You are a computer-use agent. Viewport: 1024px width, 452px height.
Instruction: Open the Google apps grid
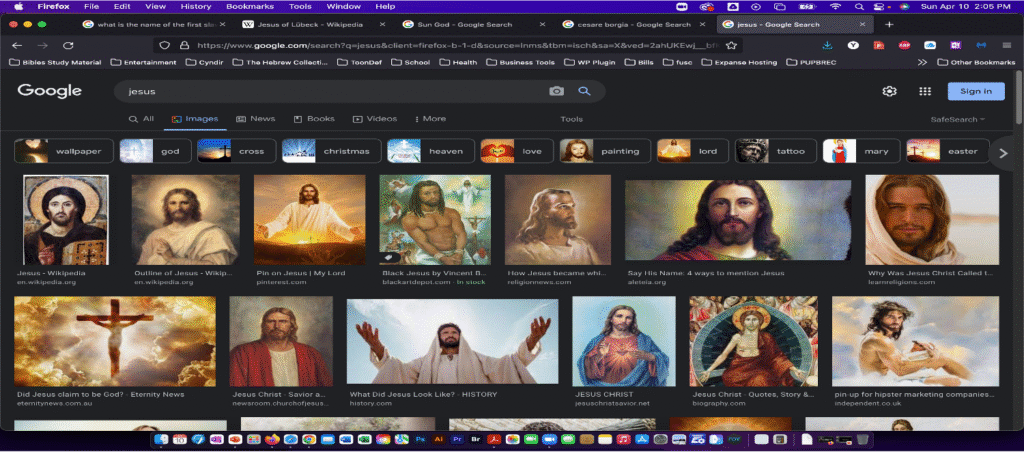(x=922, y=91)
